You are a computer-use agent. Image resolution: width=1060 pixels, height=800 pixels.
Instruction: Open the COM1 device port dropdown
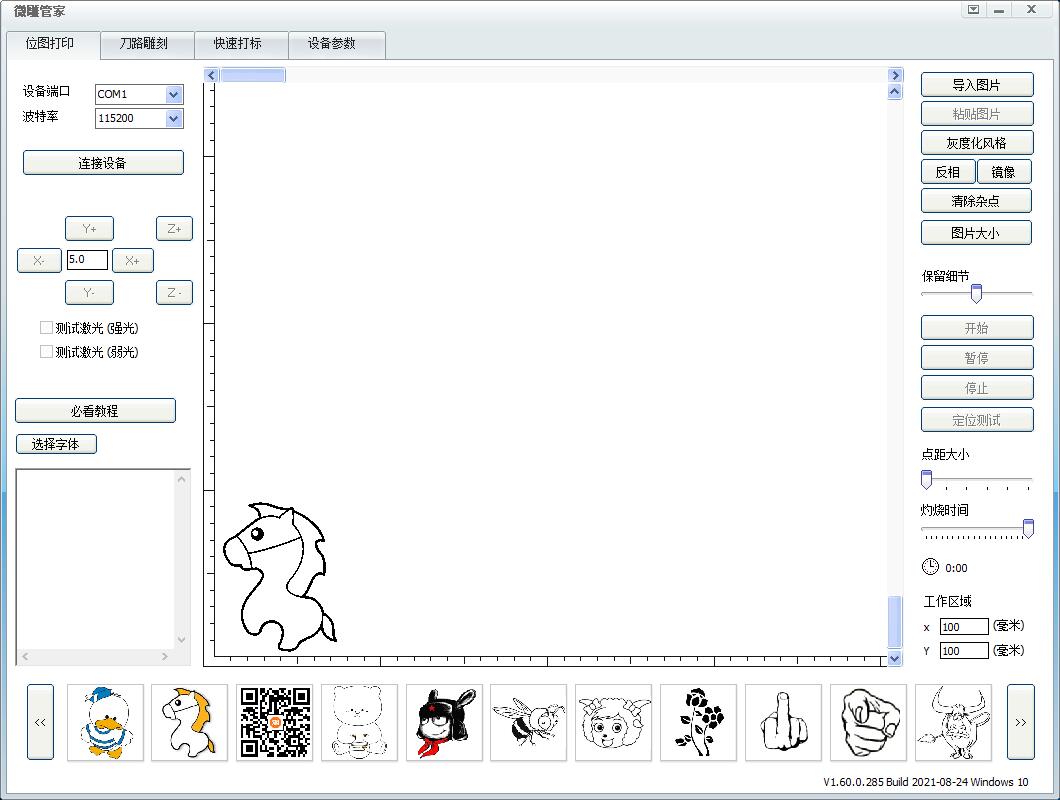[174, 94]
